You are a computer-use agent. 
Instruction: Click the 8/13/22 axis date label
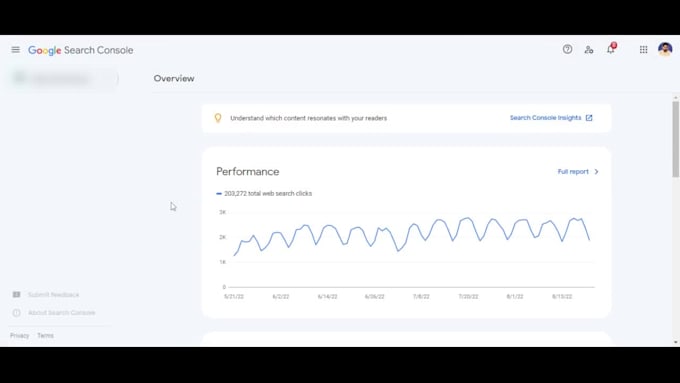coord(562,297)
